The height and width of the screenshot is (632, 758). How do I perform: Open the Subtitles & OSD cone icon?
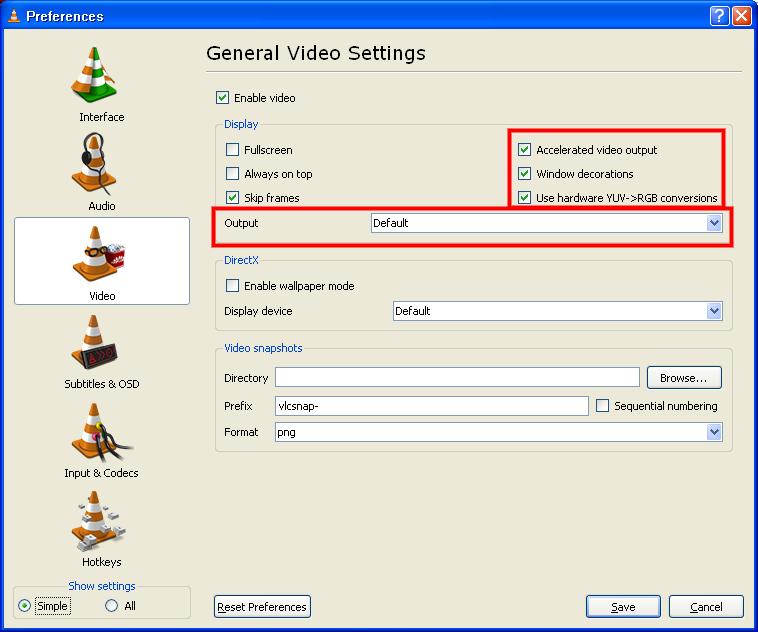point(94,342)
